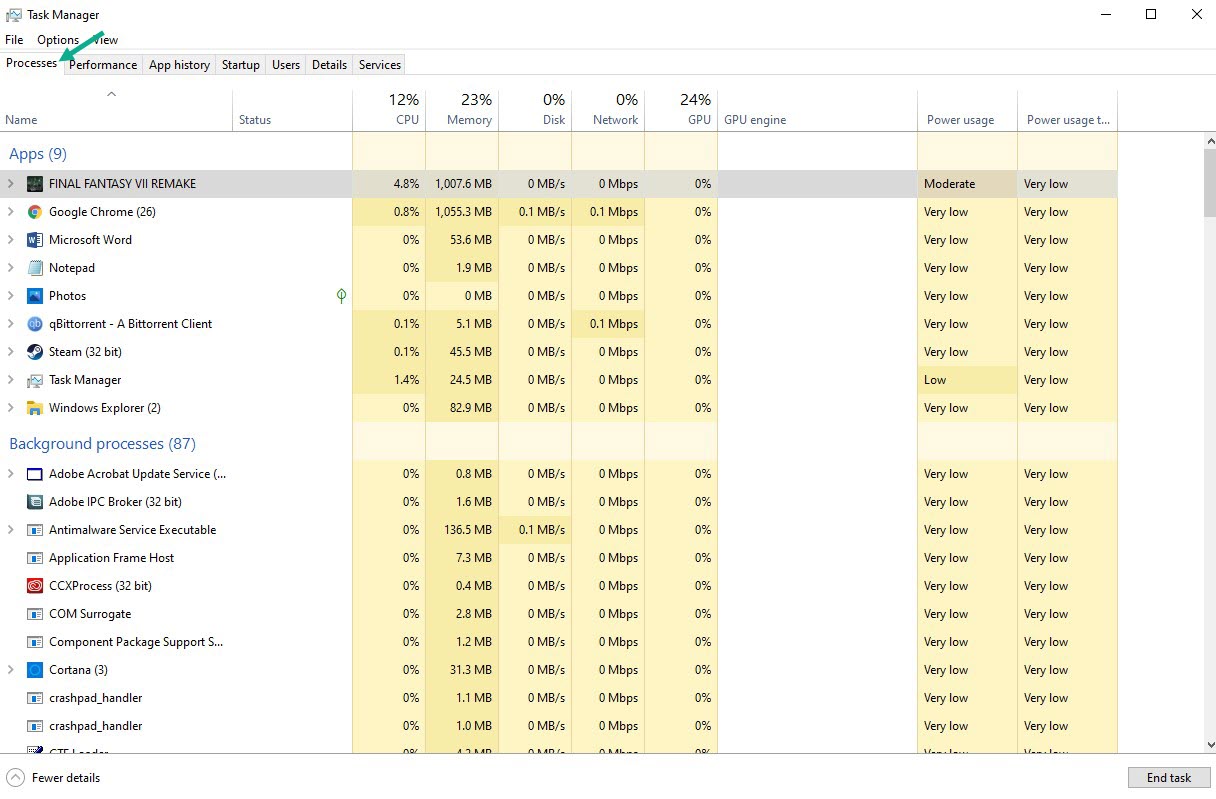Click the Microsoft Word process icon
This screenshot has height=799, width=1216.
pos(35,240)
